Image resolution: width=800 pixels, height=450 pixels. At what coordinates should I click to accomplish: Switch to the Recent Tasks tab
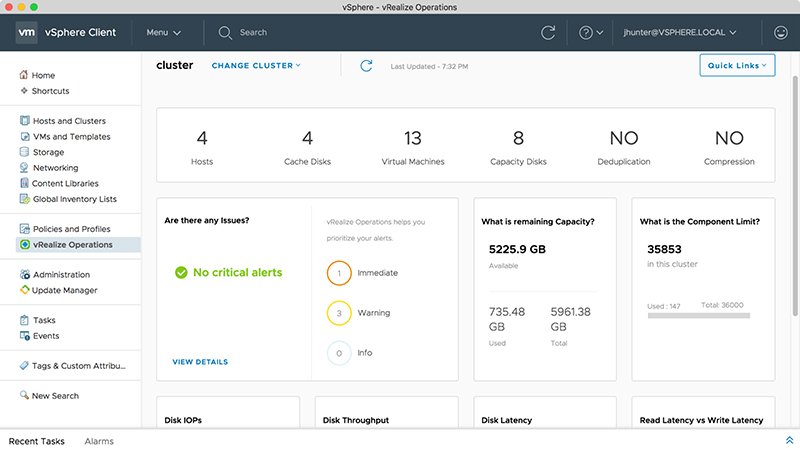tap(37, 441)
